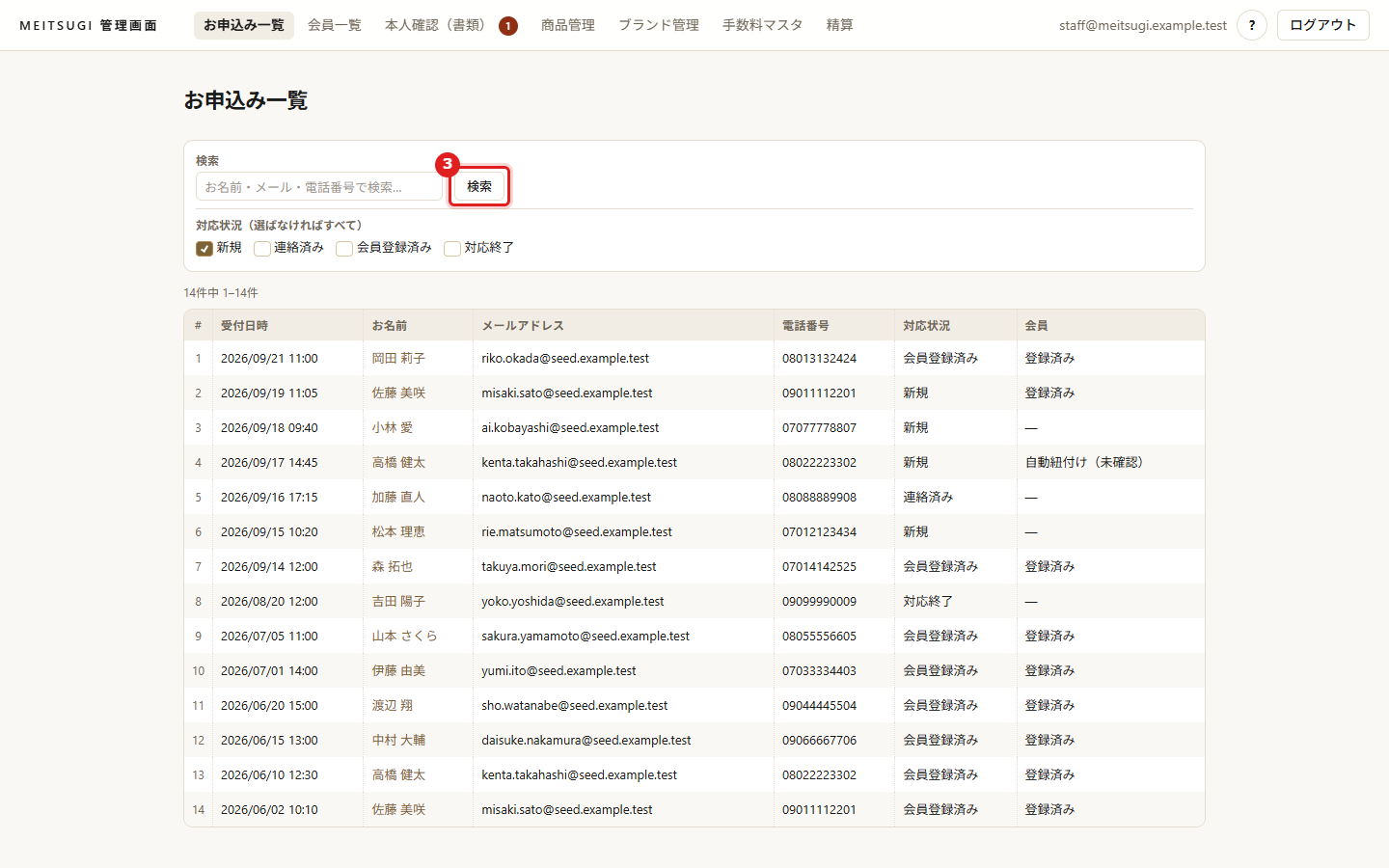Image resolution: width=1389 pixels, height=868 pixels.
Task: Open 手数料マスタ navigation item
Action: point(763,25)
